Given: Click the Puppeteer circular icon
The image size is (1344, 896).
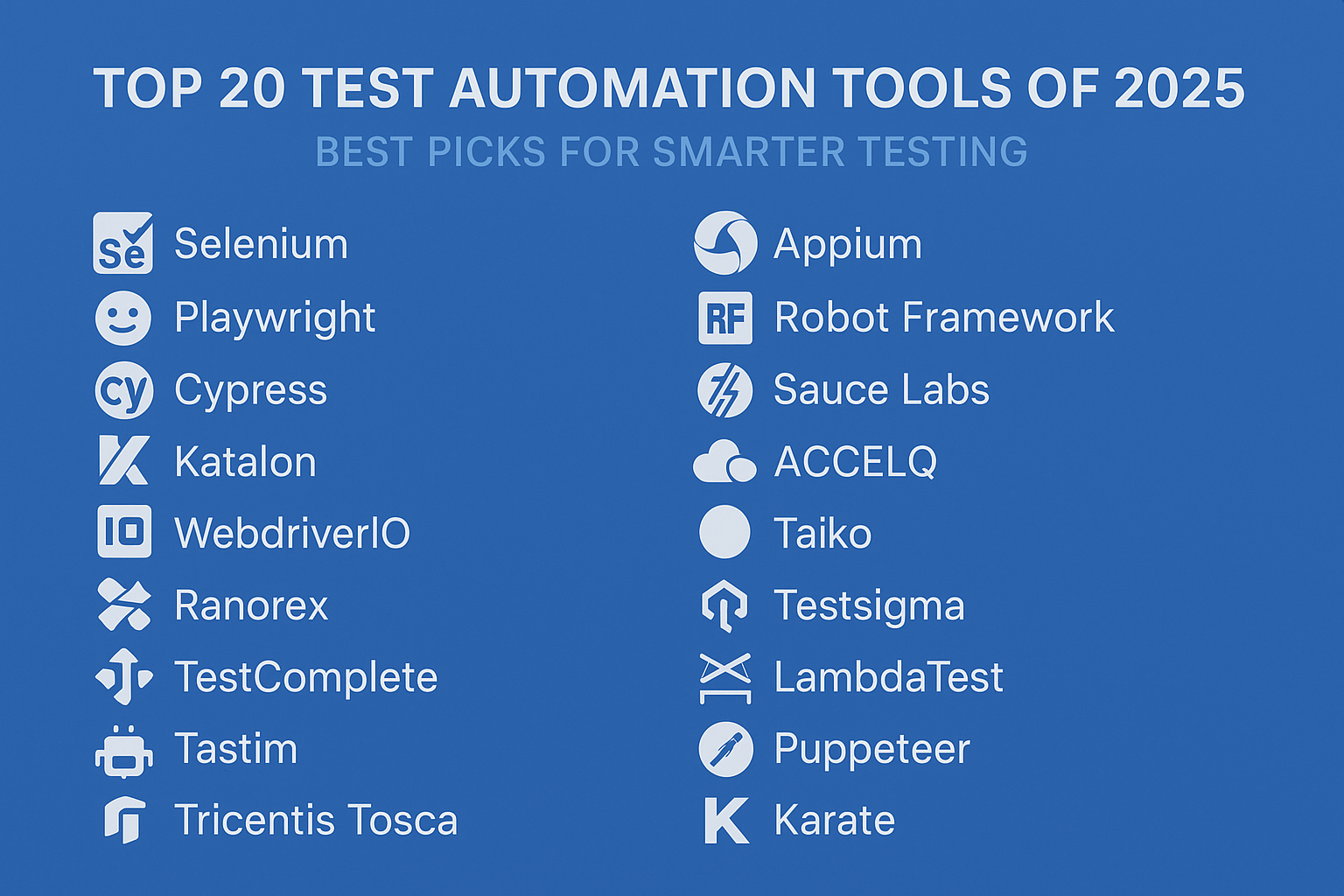Looking at the screenshot, I should 726,750.
